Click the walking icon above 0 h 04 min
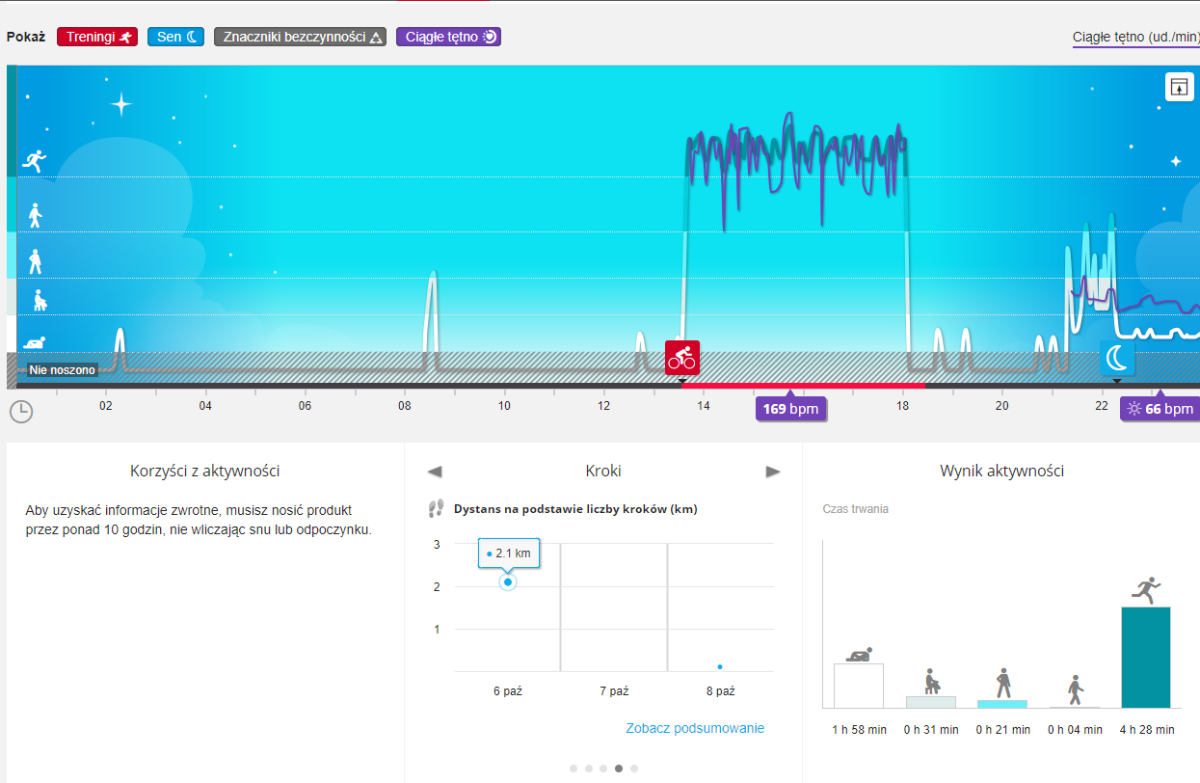Viewport: 1200px width, 783px height. coord(1075,690)
